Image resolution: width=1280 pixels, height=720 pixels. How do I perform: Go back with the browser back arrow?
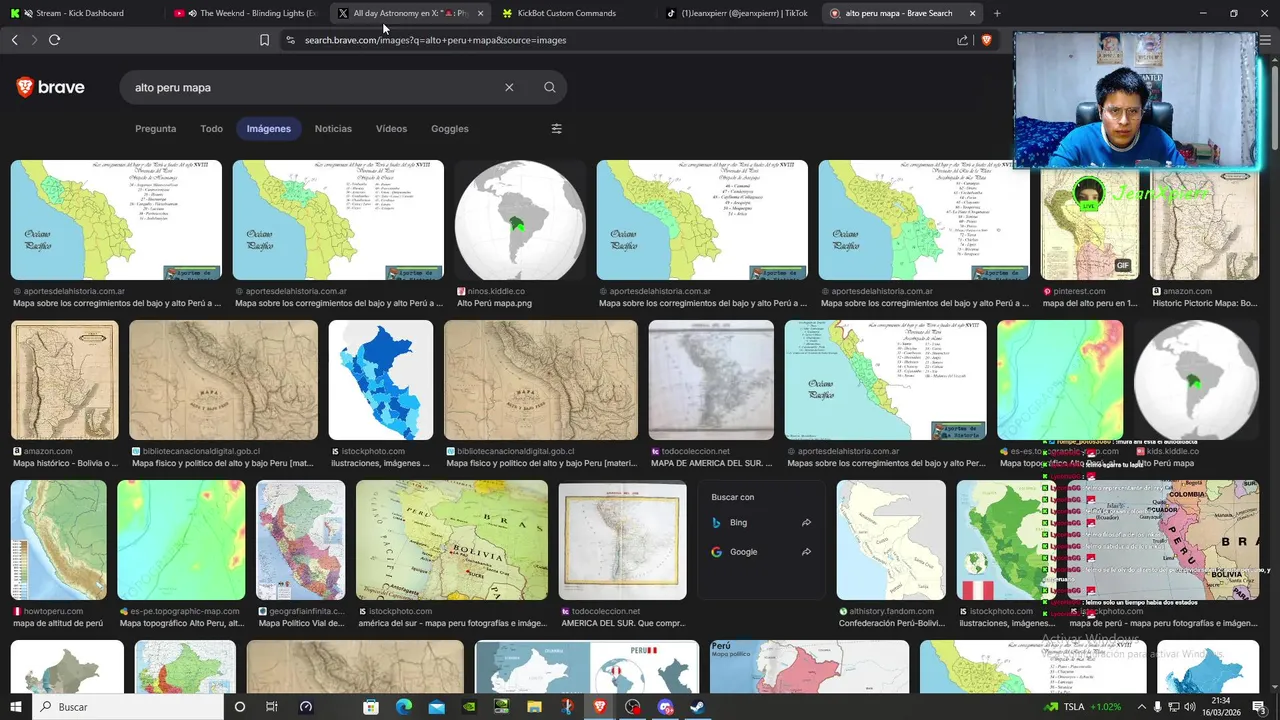pyautogui.click(x=14, y=40)
